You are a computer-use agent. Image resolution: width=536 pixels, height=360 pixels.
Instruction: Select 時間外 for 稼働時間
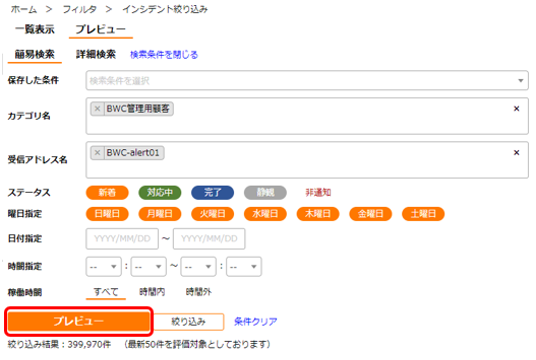(199, 292)
